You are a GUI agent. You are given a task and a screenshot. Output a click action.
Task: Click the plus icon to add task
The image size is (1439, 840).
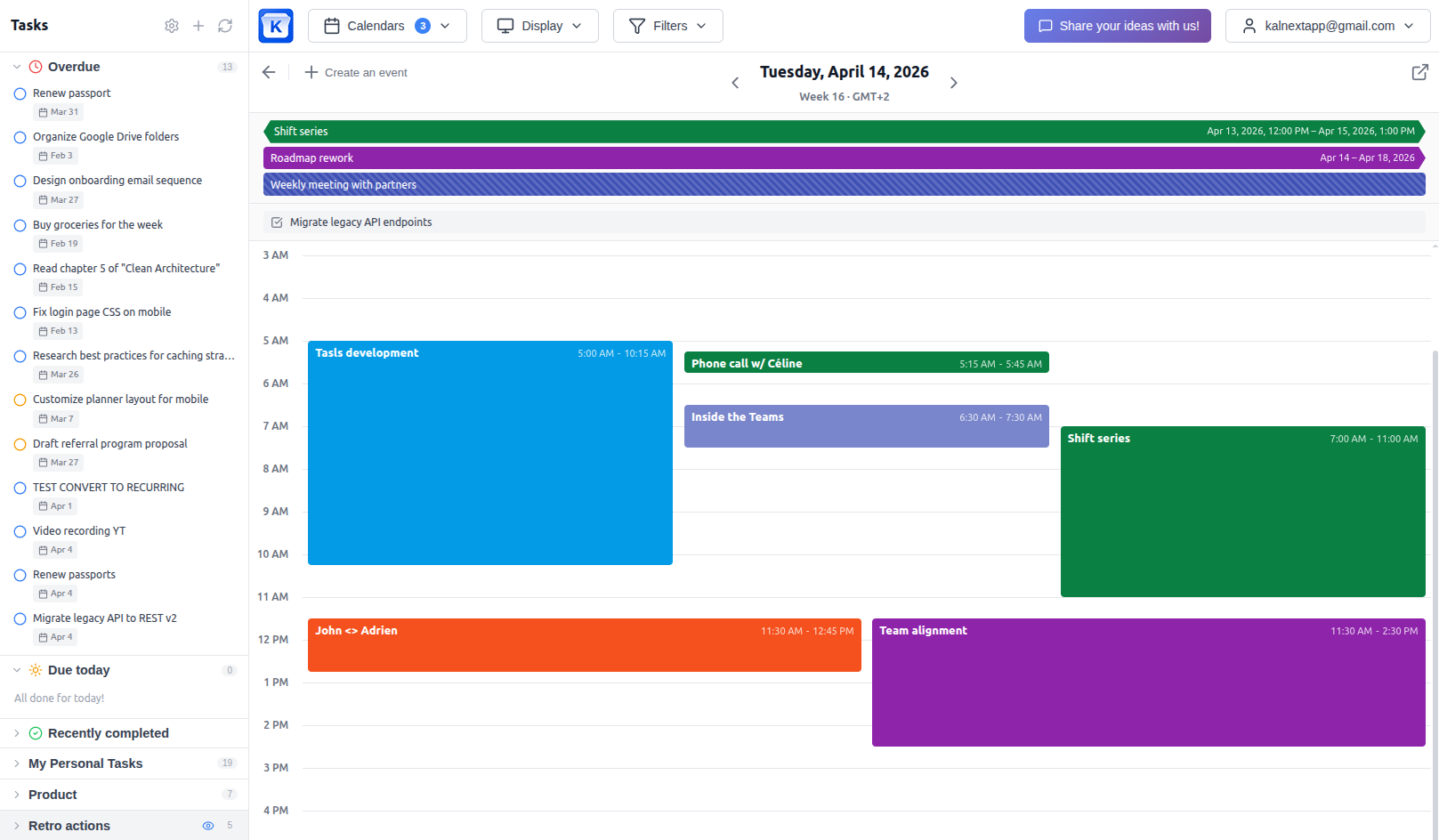[x=198, y=26]
